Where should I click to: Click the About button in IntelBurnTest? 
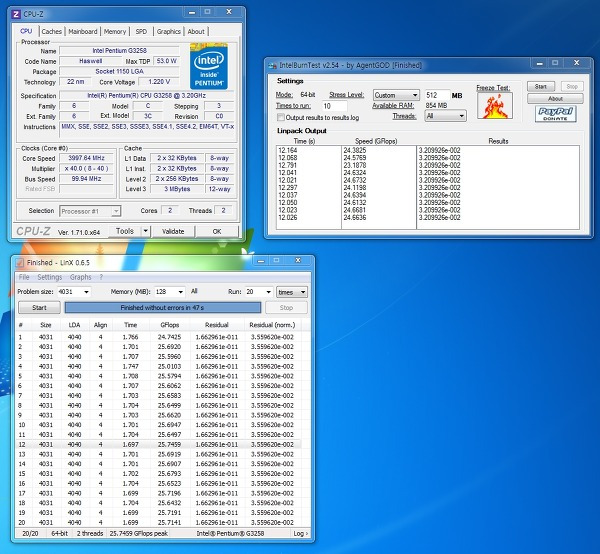tap(555, 98)
